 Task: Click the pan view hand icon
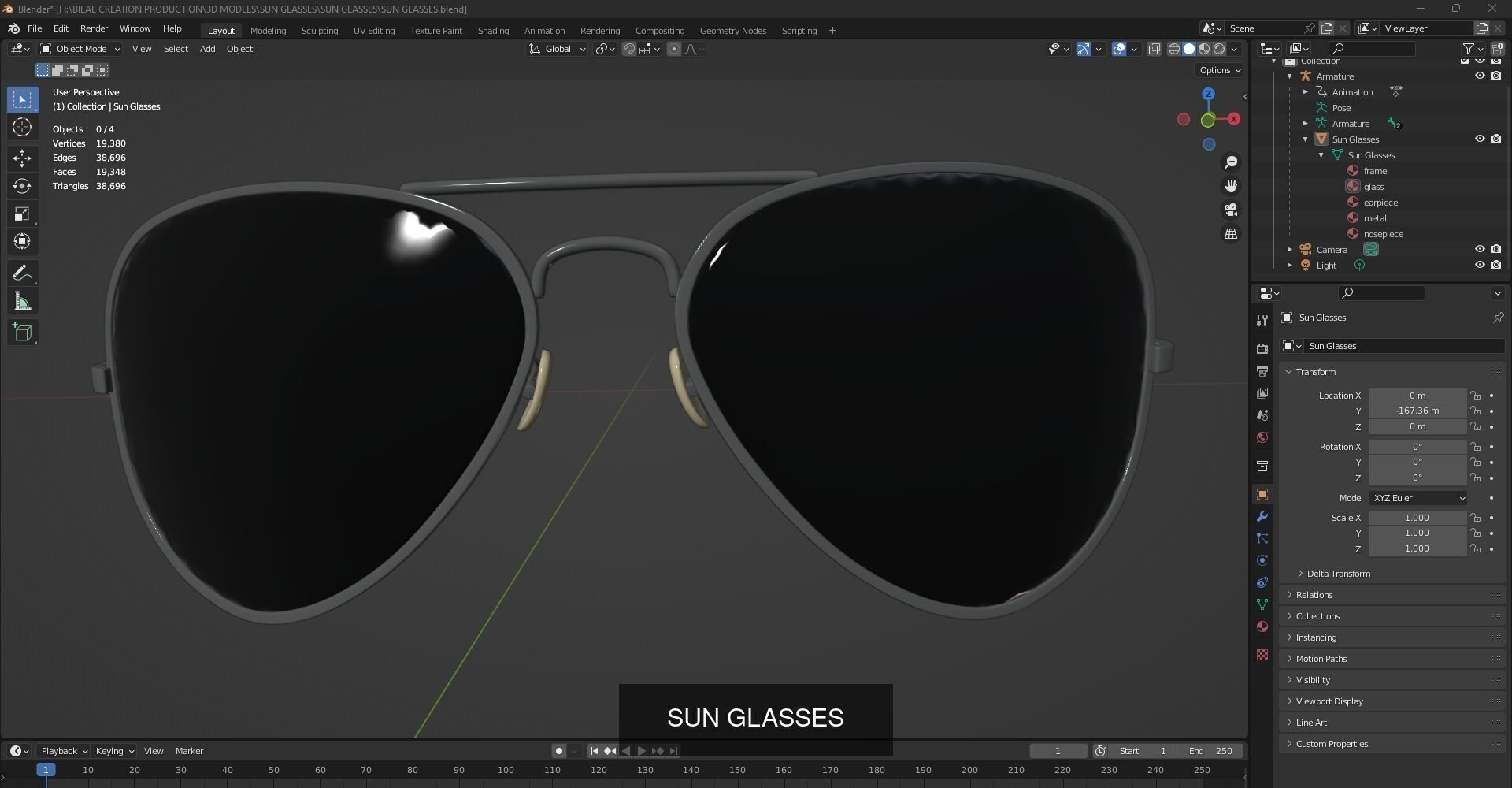(1231, 186)
